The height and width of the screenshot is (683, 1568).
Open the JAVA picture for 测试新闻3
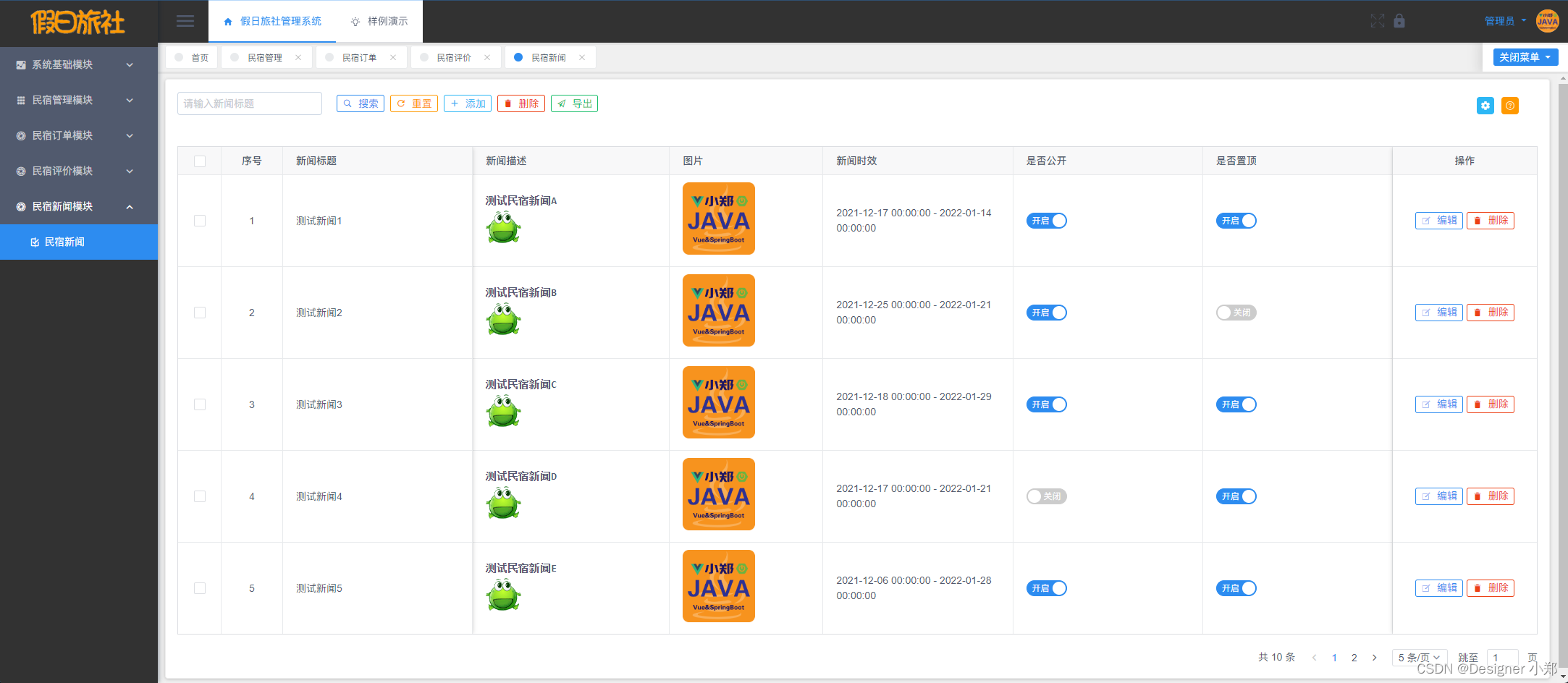pyautogui.click(x=719, y=402)
